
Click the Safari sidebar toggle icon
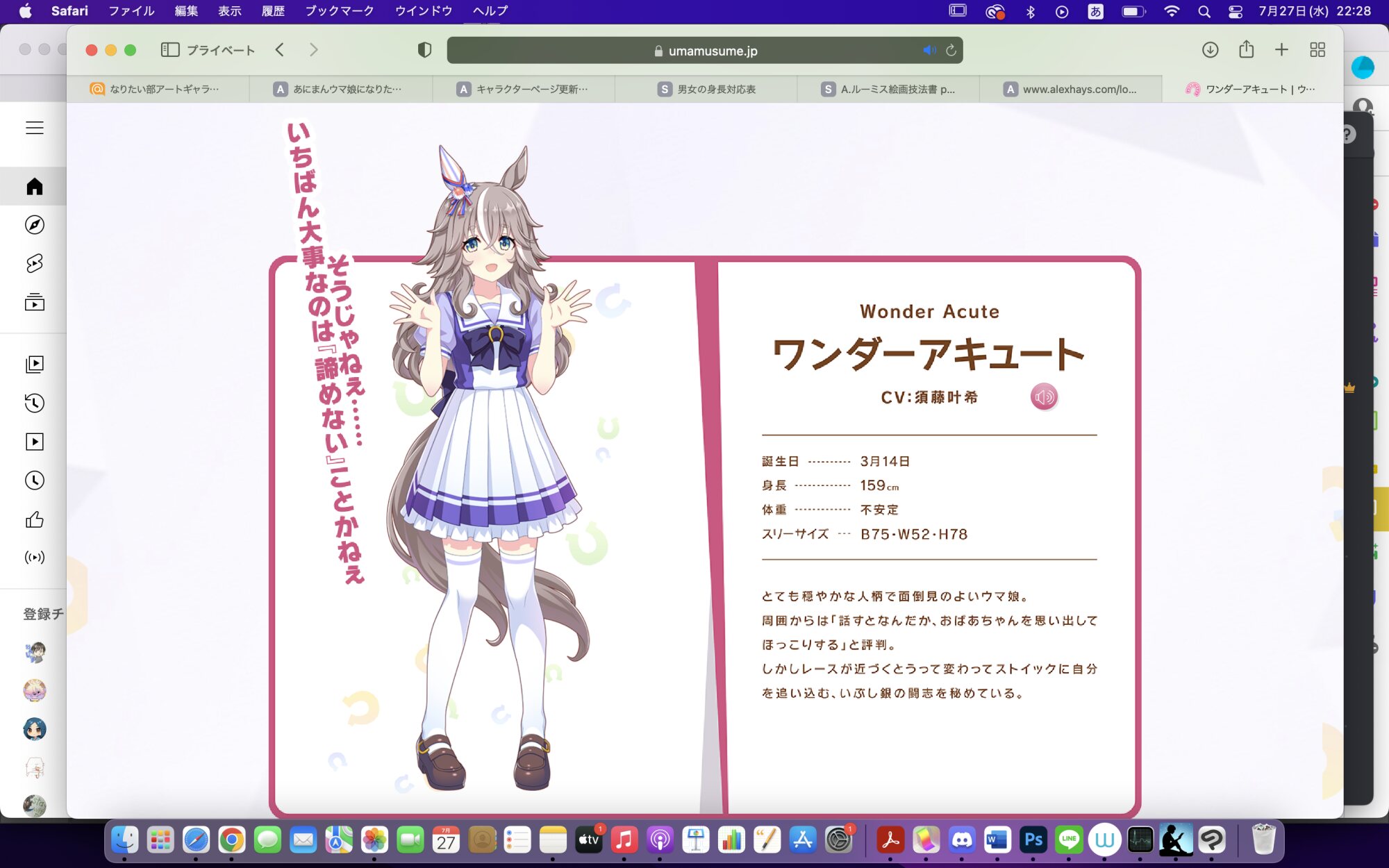tap(170, 50)
